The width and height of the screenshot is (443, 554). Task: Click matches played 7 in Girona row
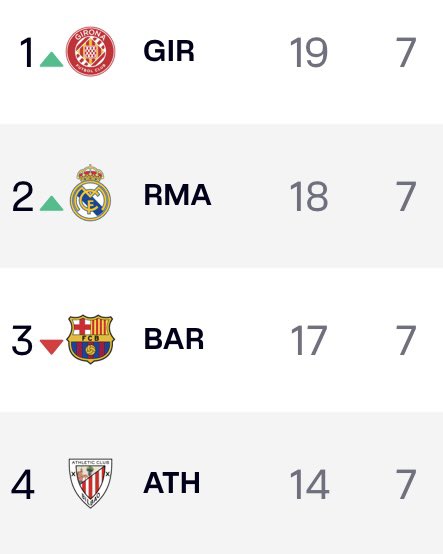tap(406, 52)
